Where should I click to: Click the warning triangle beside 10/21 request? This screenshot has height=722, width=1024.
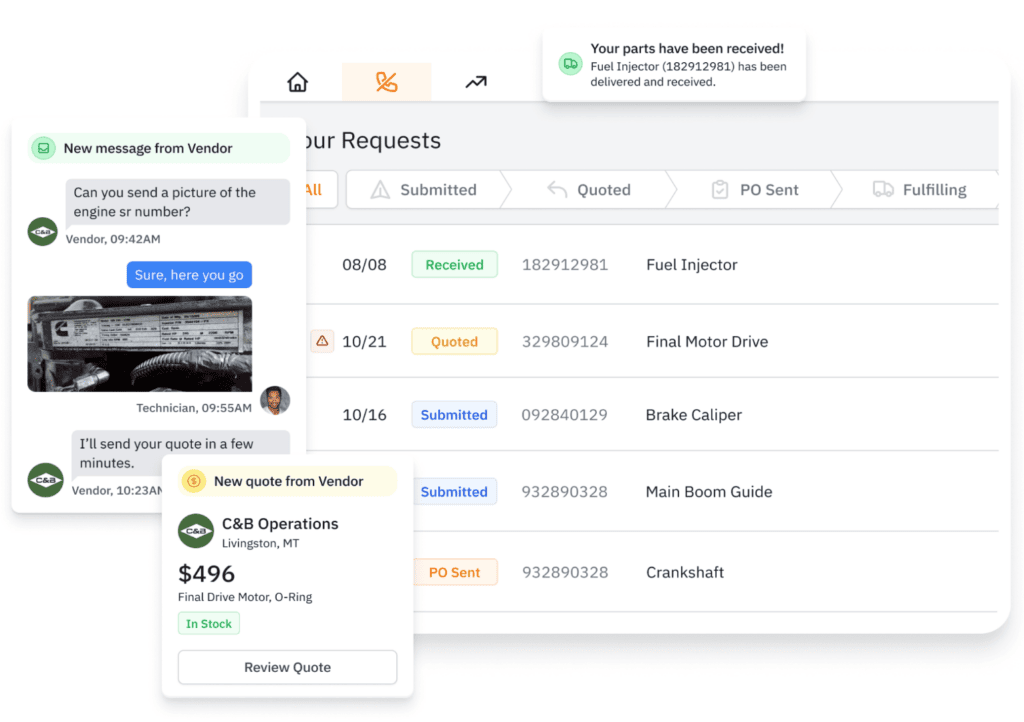coord(322,341)
